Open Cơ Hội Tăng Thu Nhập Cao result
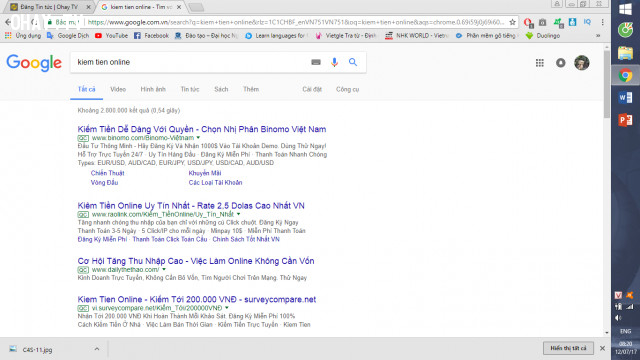 pos(196,261)
